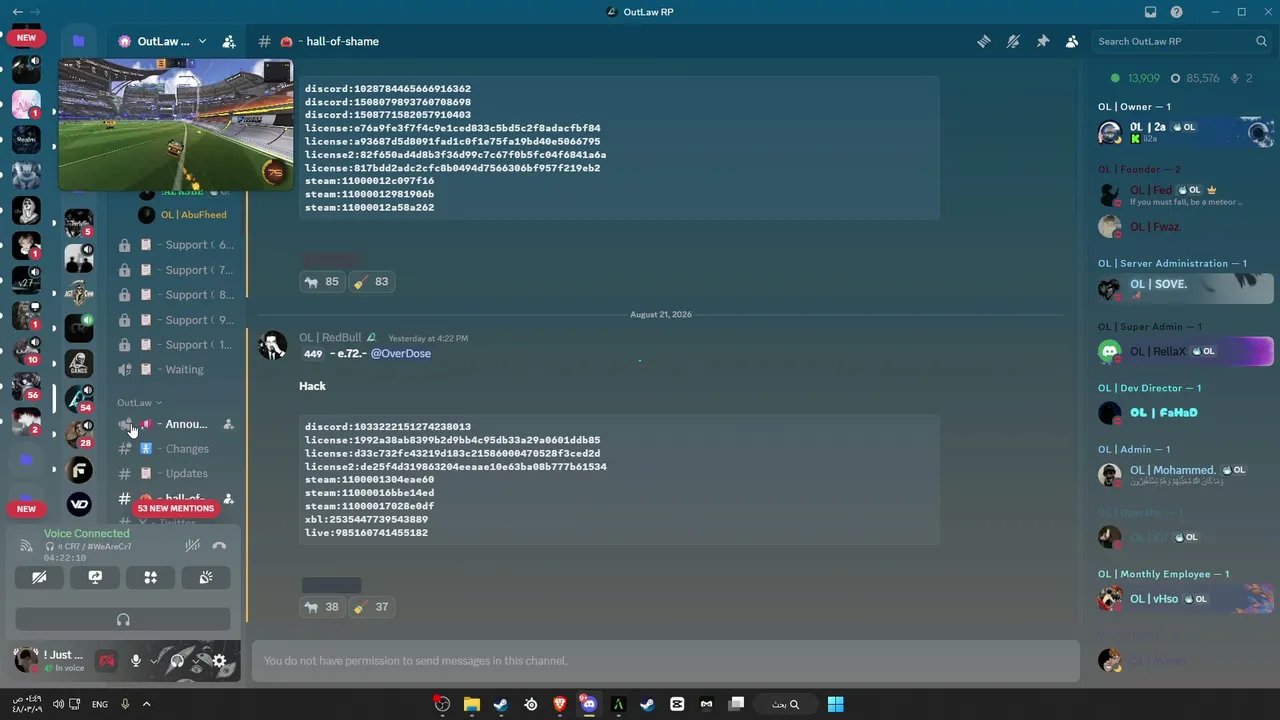The image size is (1280, 720).
Task: Open the purple server folder
Action: [78, 41]
